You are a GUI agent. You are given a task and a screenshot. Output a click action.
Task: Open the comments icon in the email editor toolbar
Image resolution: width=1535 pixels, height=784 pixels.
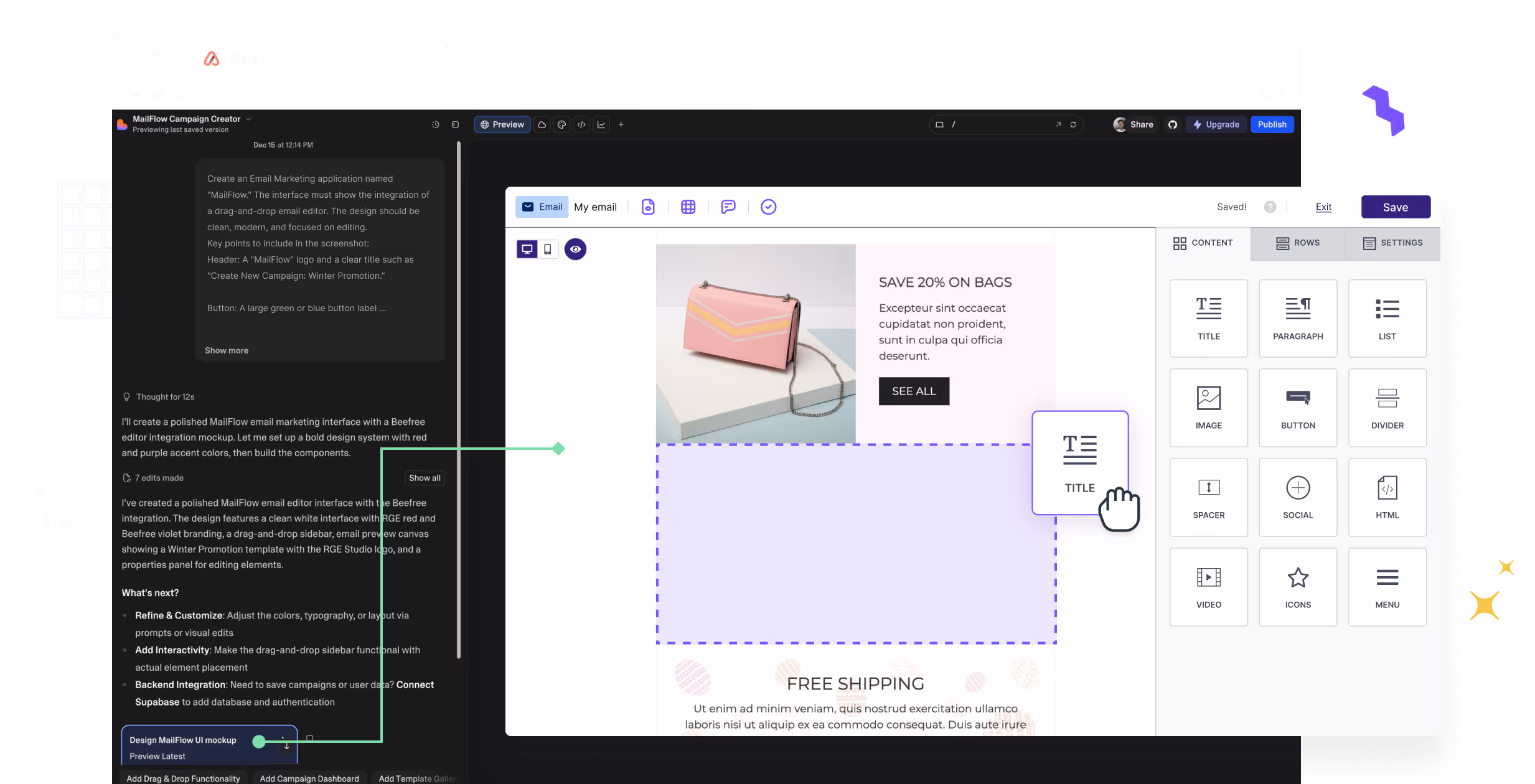728,207
